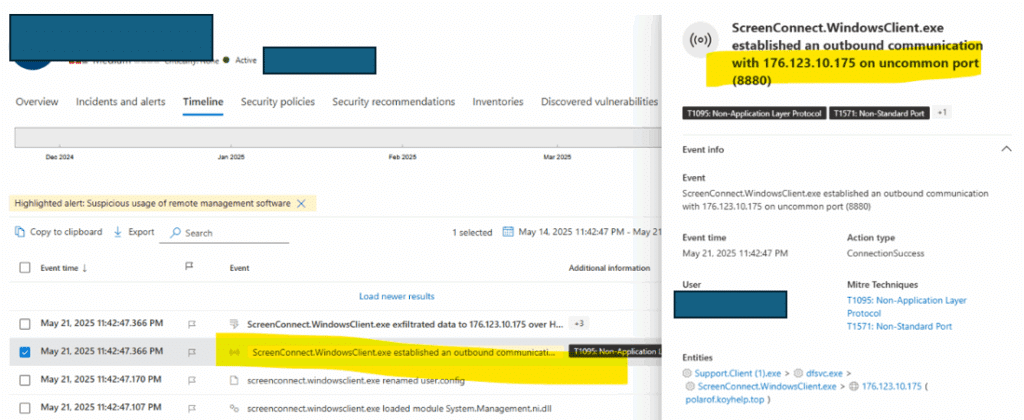Check the renamed user.config event checkbox
The width and height of the screenshot is (1024, 420).
(25, 380)
